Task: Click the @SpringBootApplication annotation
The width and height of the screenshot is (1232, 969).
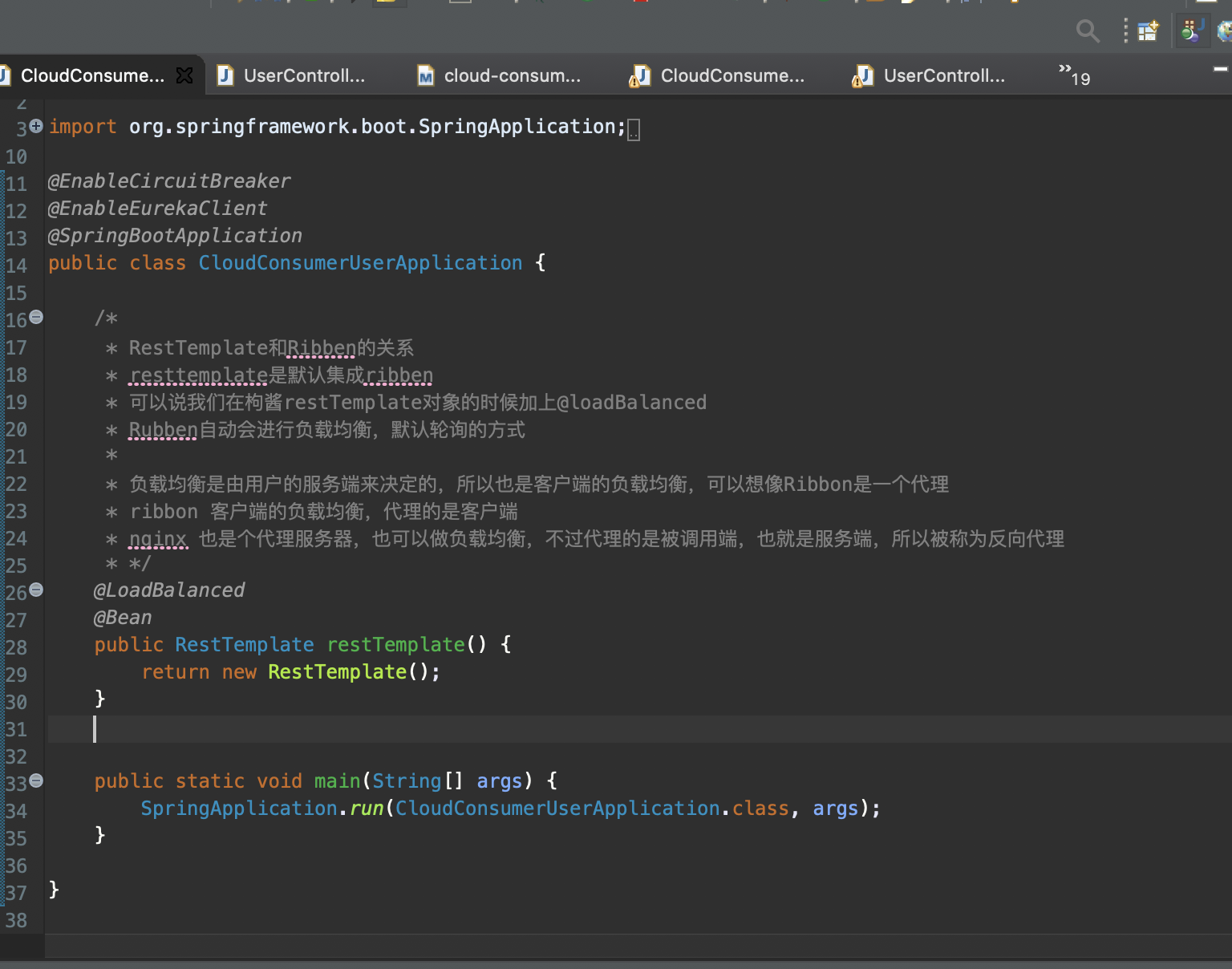Action: [176, 236]
